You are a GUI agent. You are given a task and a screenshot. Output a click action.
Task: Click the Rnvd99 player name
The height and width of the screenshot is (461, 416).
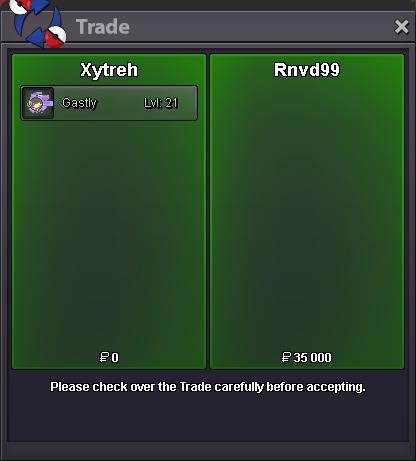click(x=307, y=70)
